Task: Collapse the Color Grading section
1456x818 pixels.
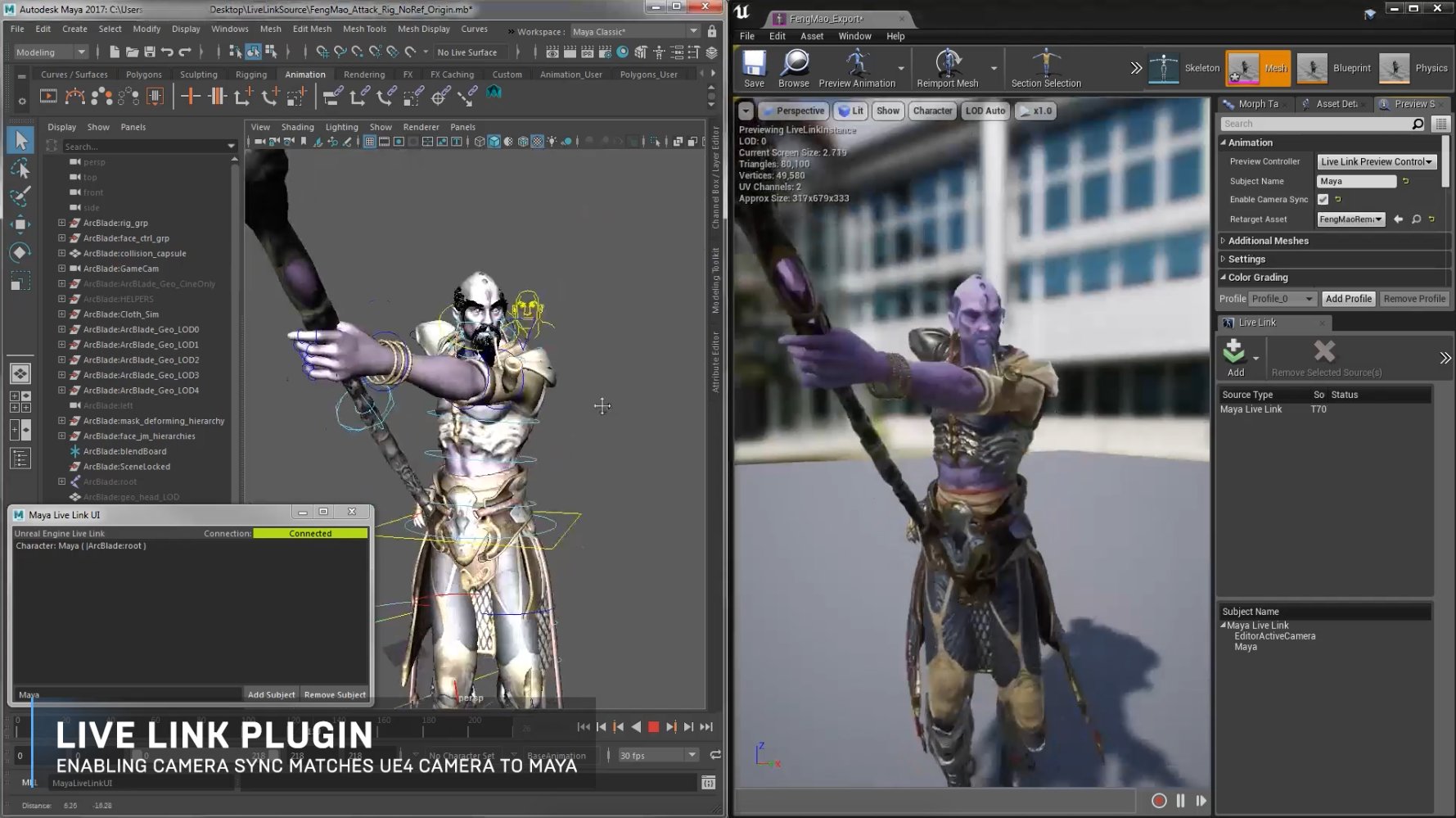Action: click(x=1223, y=278)
